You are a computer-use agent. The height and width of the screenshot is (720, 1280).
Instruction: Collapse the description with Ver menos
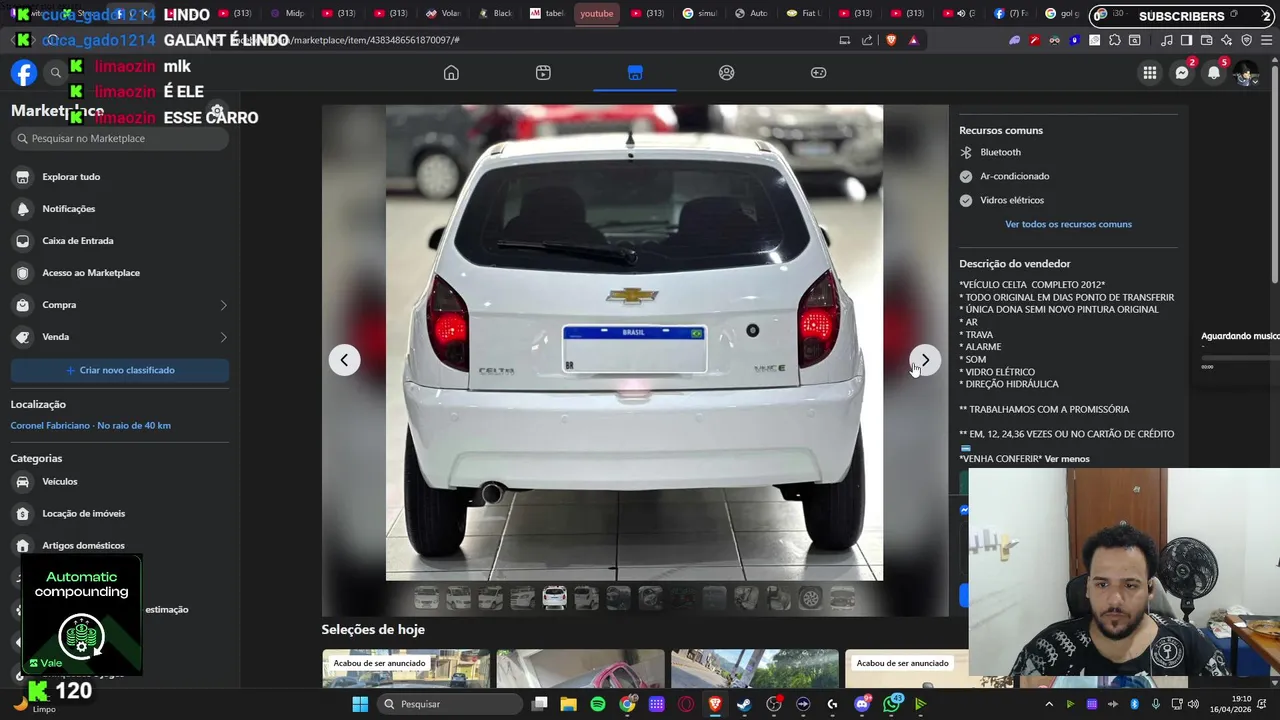1067,459
